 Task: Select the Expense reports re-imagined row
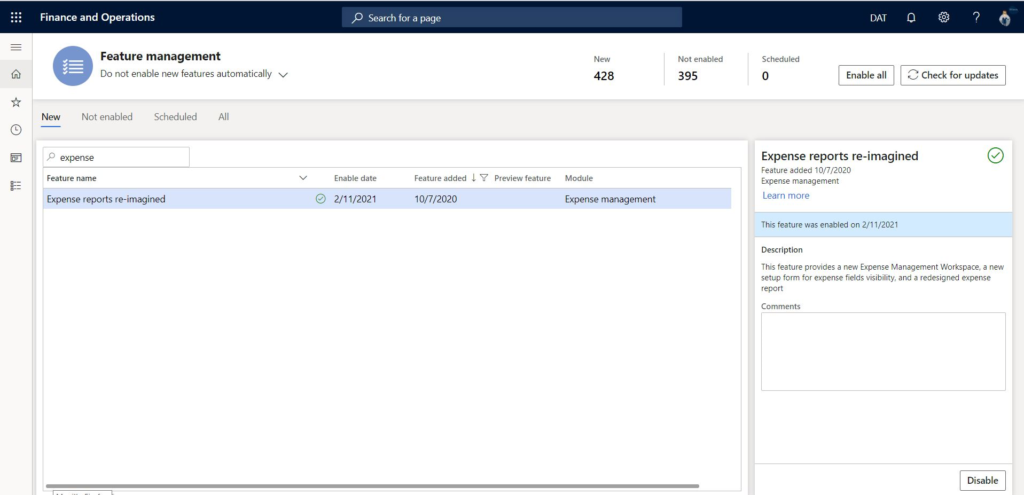[387, 199]
